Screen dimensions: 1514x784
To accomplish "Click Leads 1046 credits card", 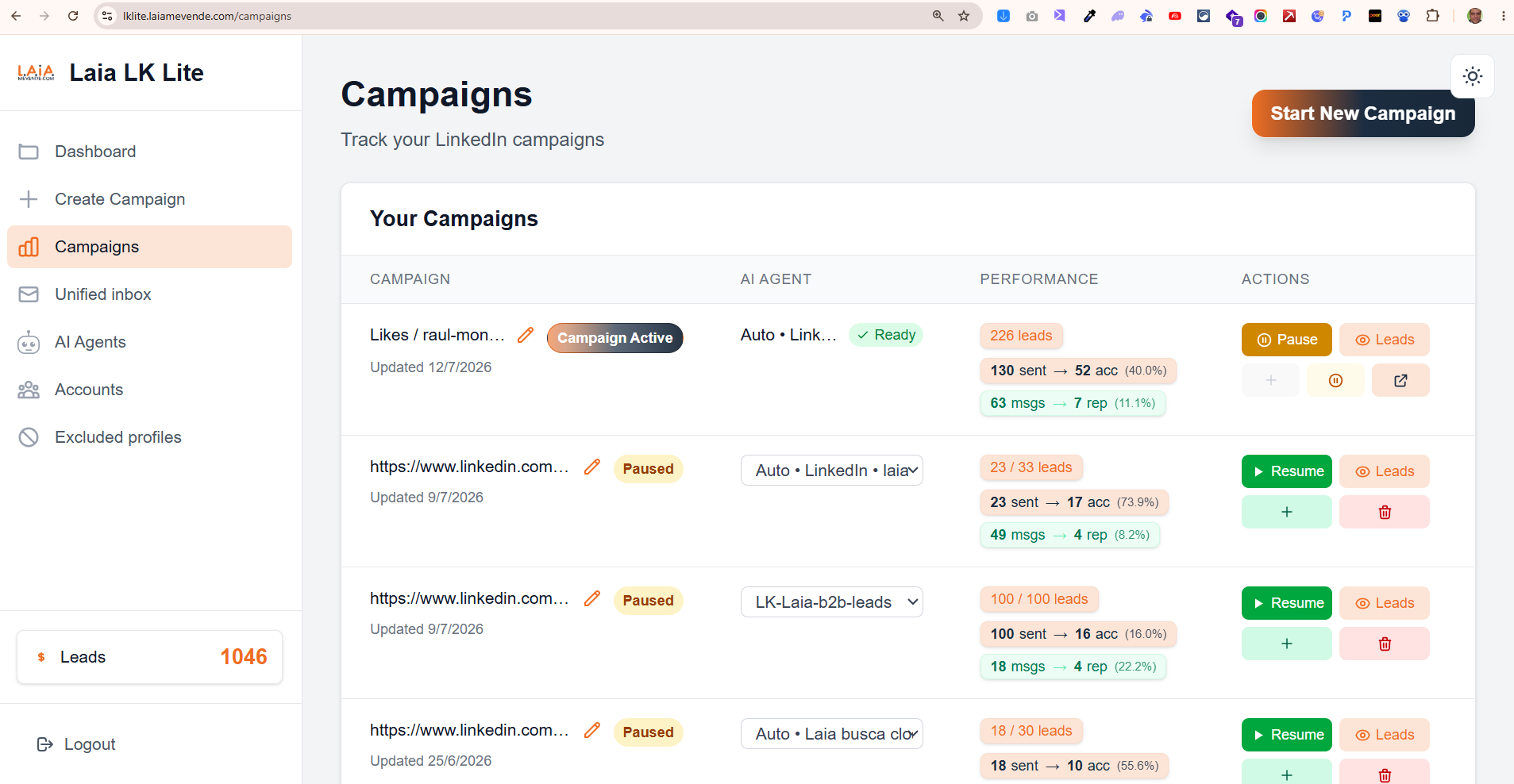I will pyautogui.click(x=149, y=657).
